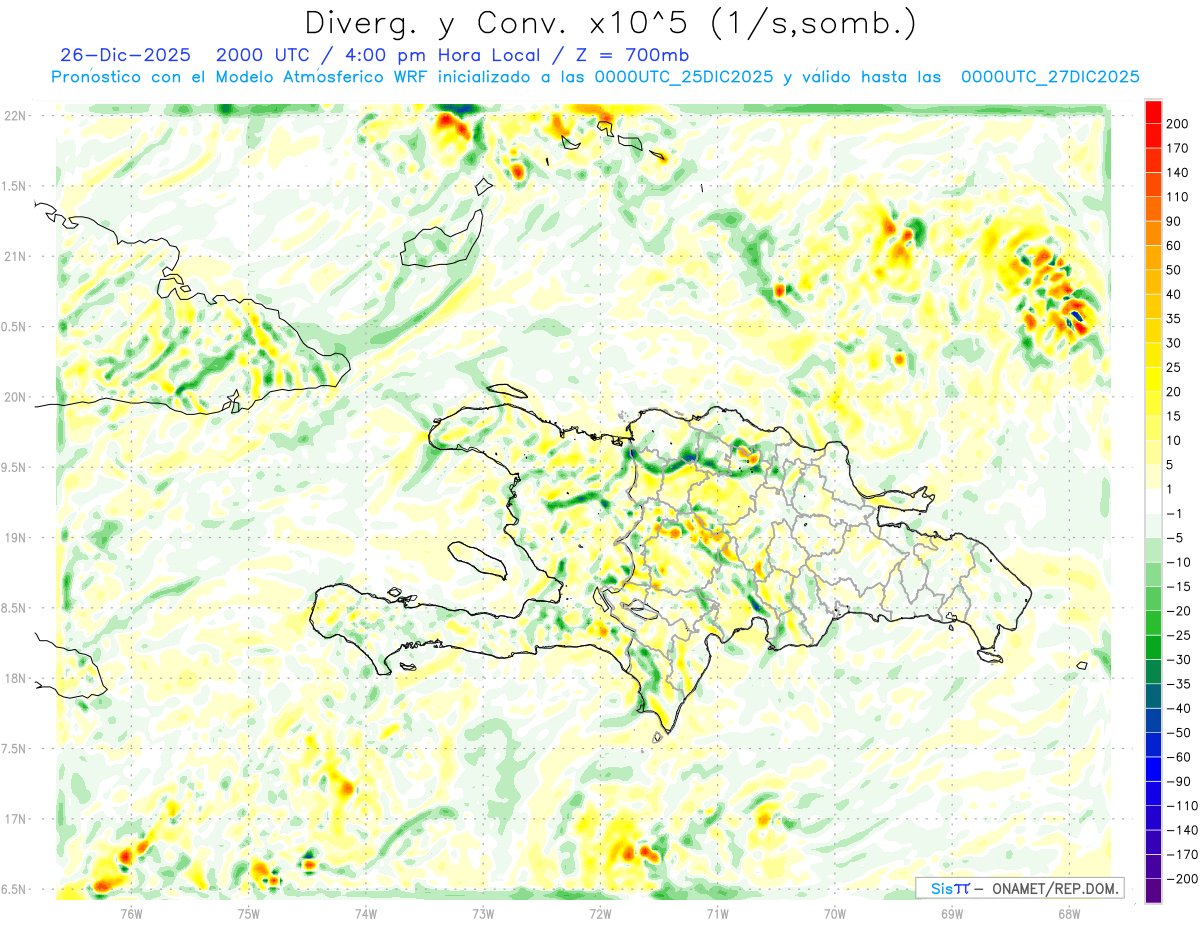Viewport: 1200px width, 927px height.
Task: Click the 'SisTT - ONAMET/REP.DOM.' credit box
Action: (1019, 888)
